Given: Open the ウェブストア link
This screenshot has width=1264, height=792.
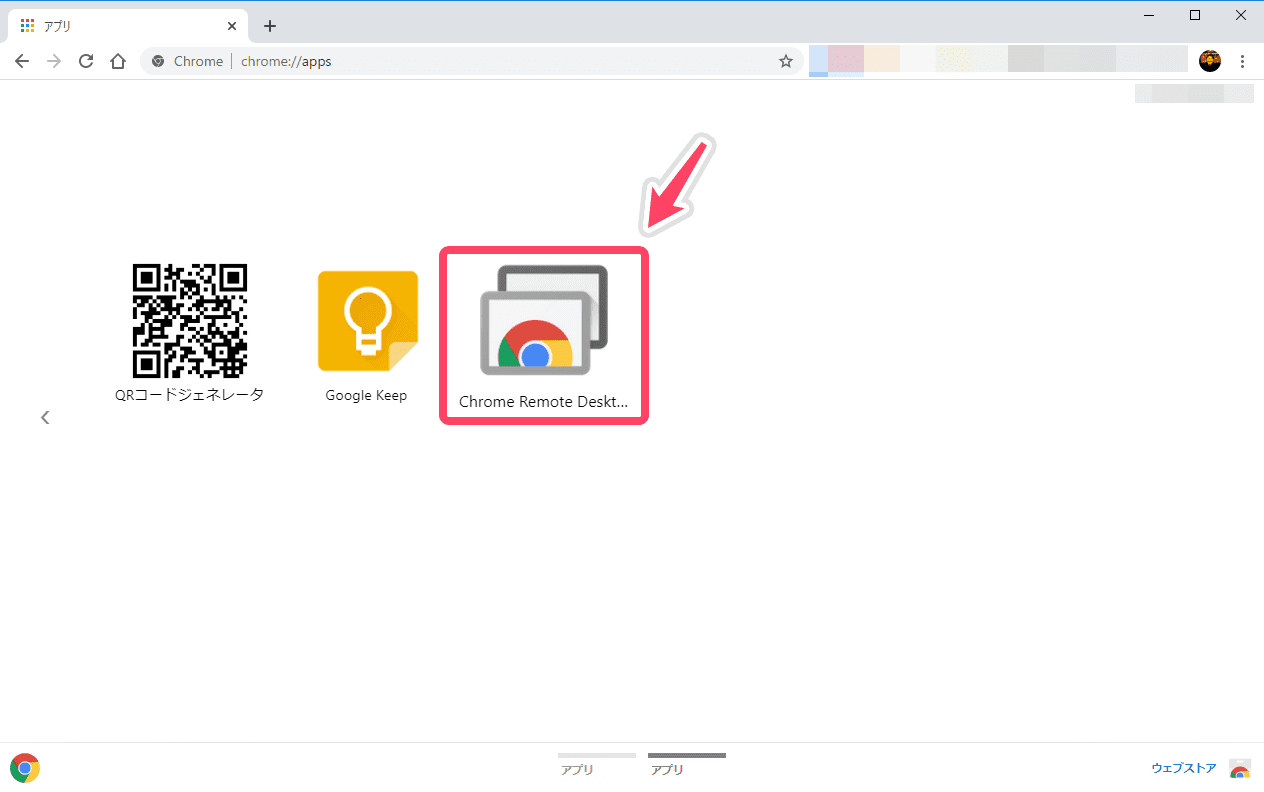Looking at the screenshot, I should coord(1184,768).
